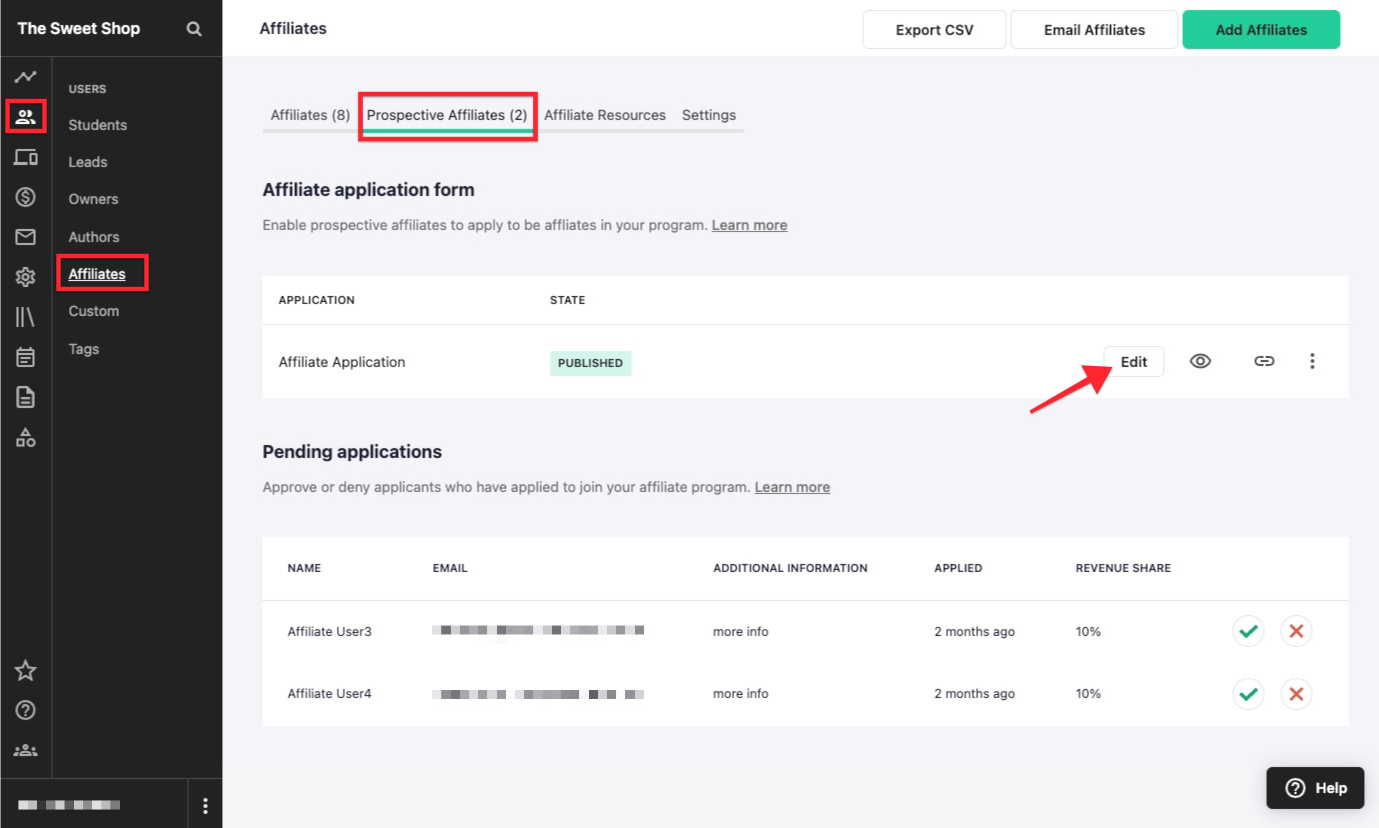View more info for Affiliate User4
Image resolution: width=1379 pixels, height=828 pixels.
click(741, 693)
